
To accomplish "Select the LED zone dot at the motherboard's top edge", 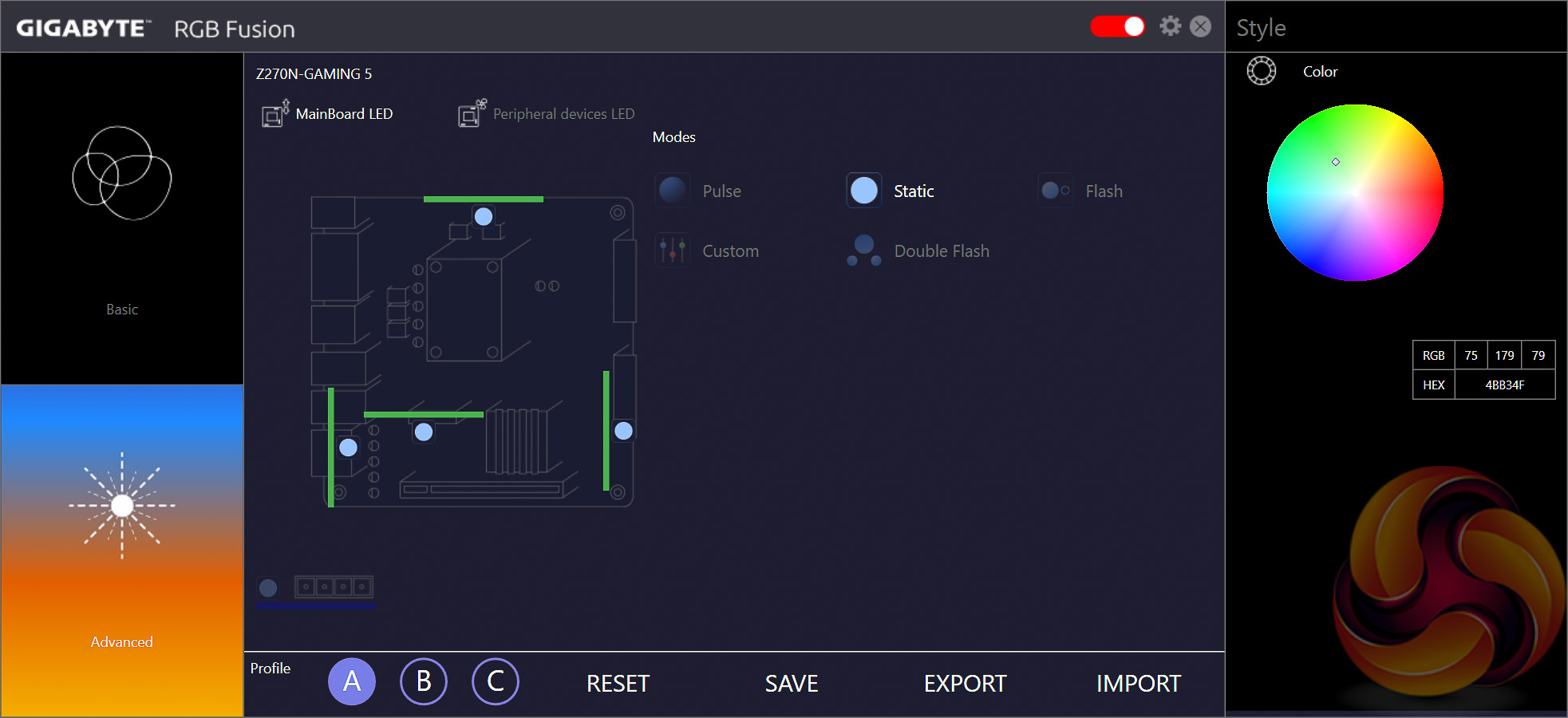I will tap(484, 216).
